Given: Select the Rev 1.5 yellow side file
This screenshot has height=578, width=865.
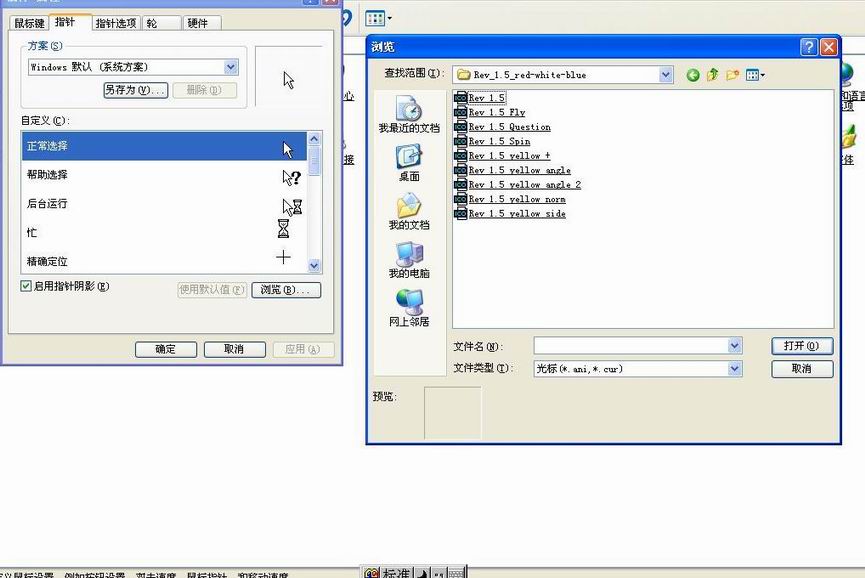Looking at the screenshot, I should pyautogui.click(x=510, y=213).
